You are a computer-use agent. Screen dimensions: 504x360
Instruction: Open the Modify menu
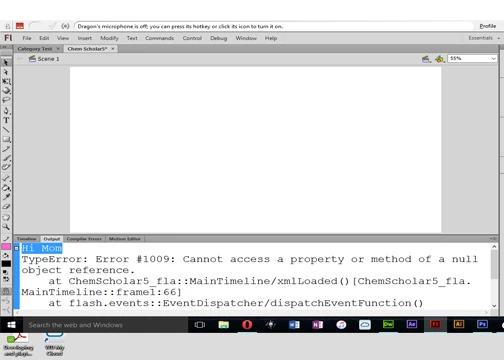coord(109,38)
